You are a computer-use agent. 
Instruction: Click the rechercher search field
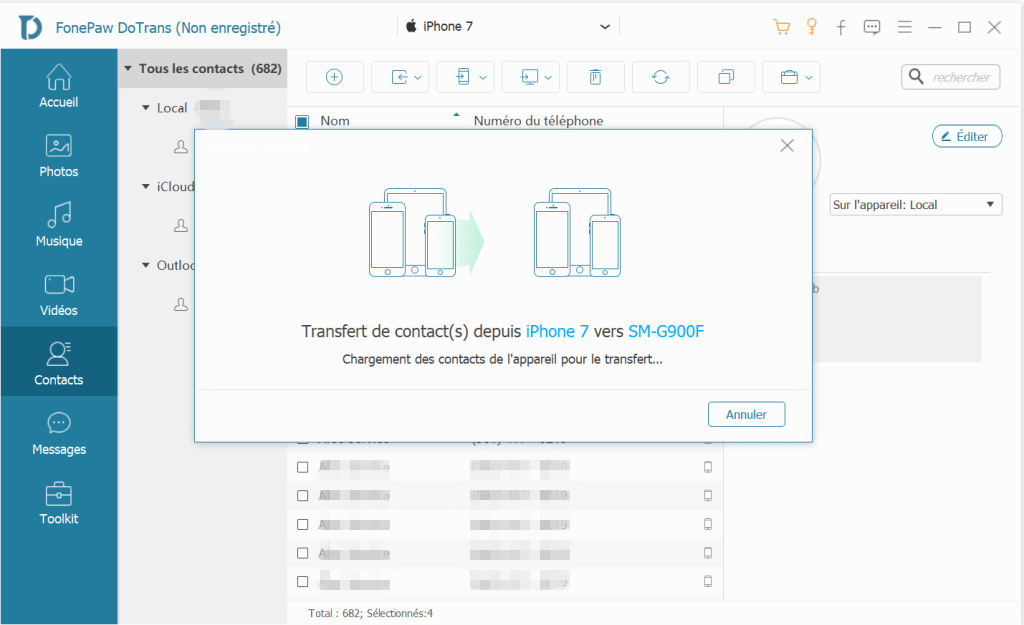[951, 77]
